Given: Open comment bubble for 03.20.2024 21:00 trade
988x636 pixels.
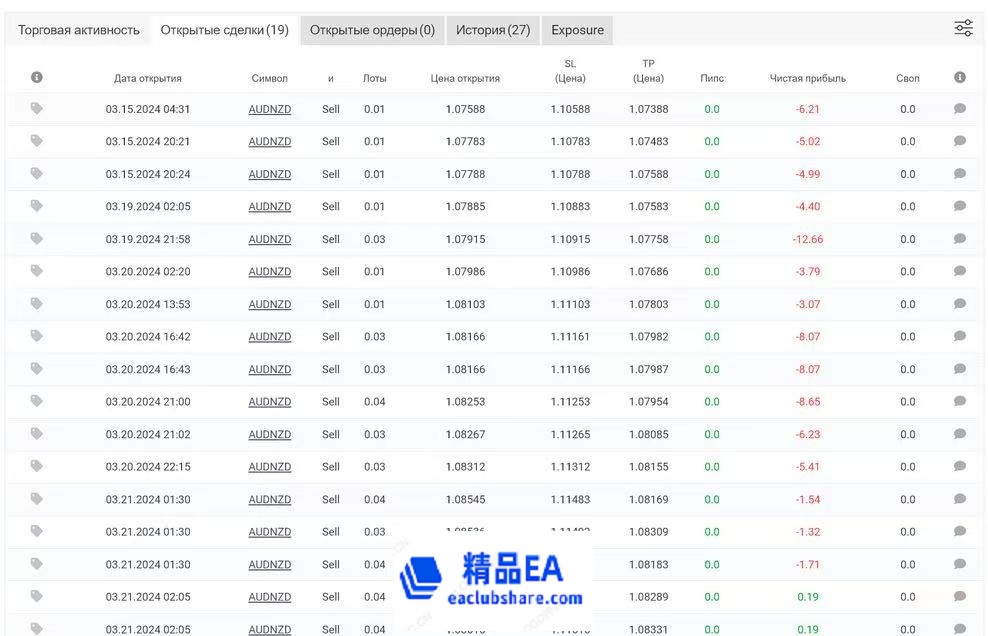Looking at the screenshot, I should point(960,402).
